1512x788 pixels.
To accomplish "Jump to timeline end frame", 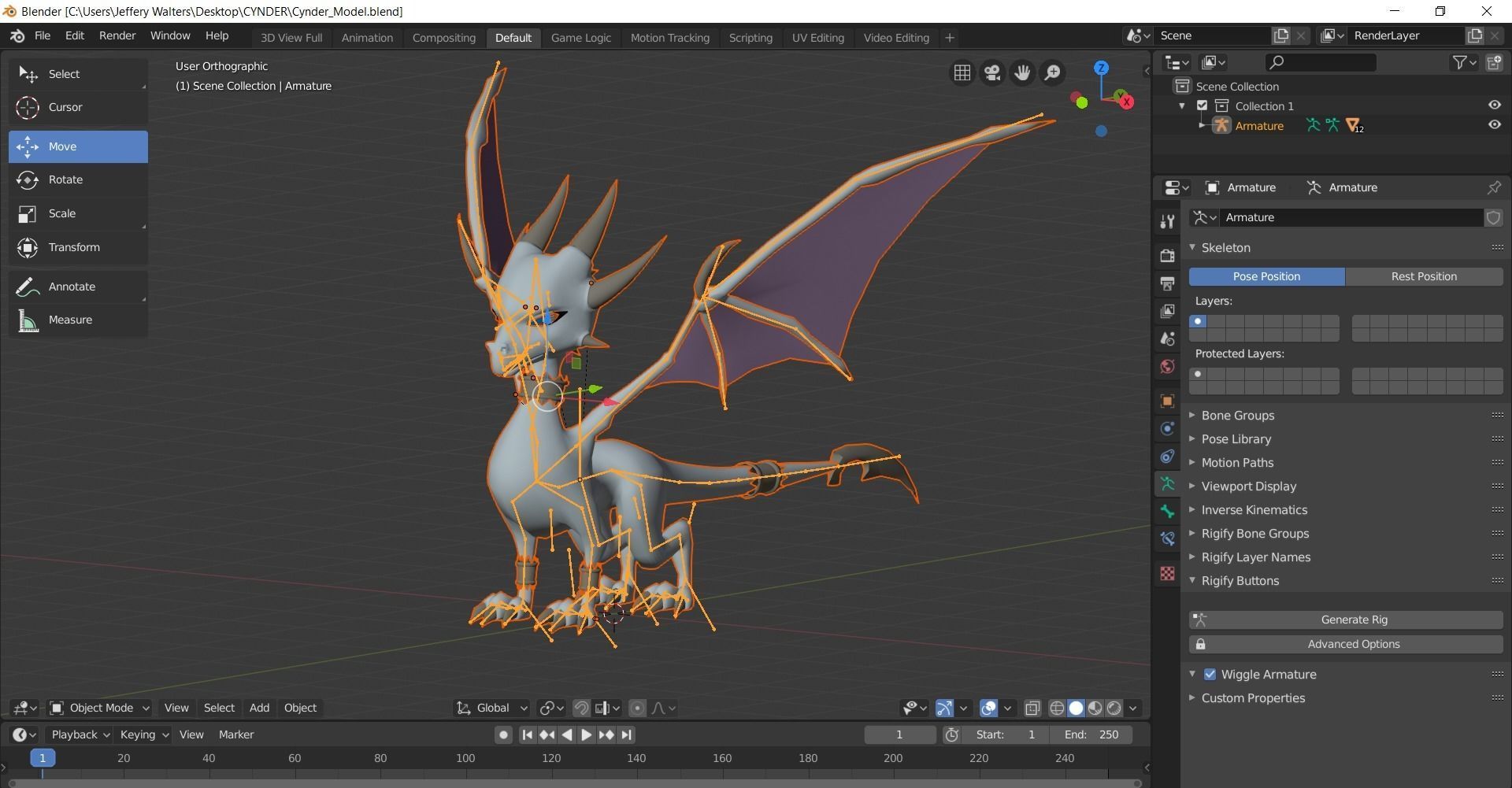I will tap(627, 734).
